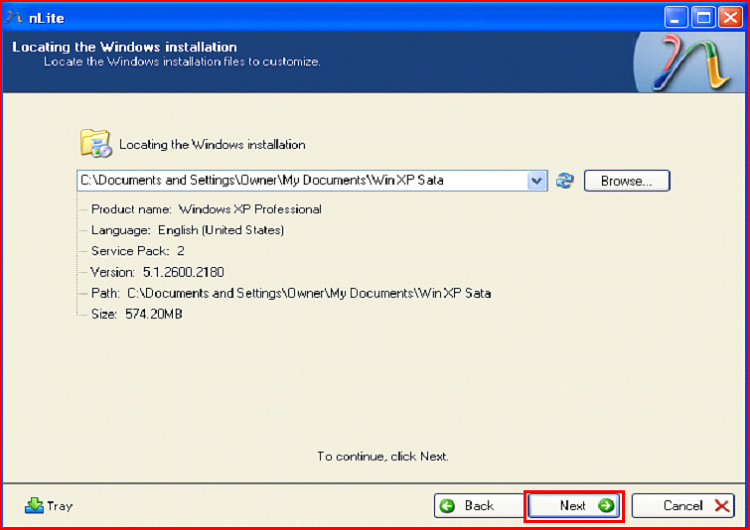Select the "Version: 5.1.2600.2180" row
750x530 pixels.
coord(157,272)
